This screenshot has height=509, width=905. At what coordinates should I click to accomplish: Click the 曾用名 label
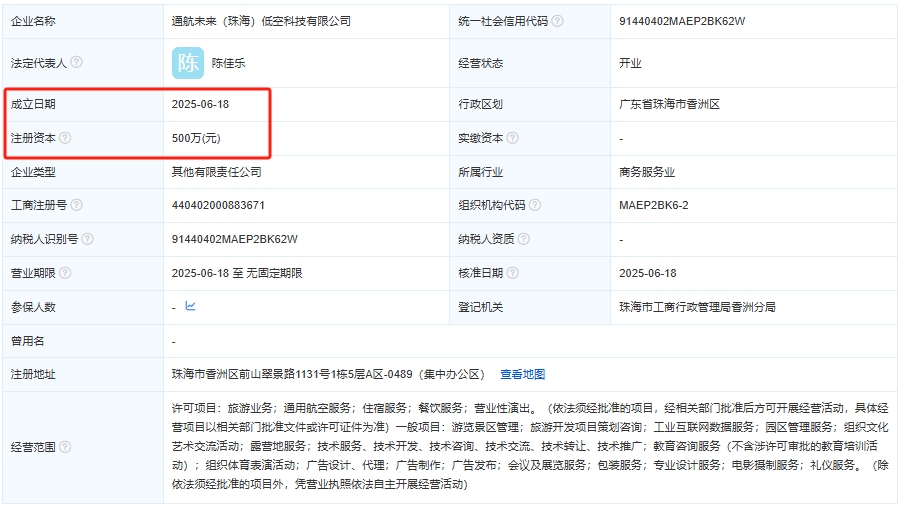click(x=27, y=341)
